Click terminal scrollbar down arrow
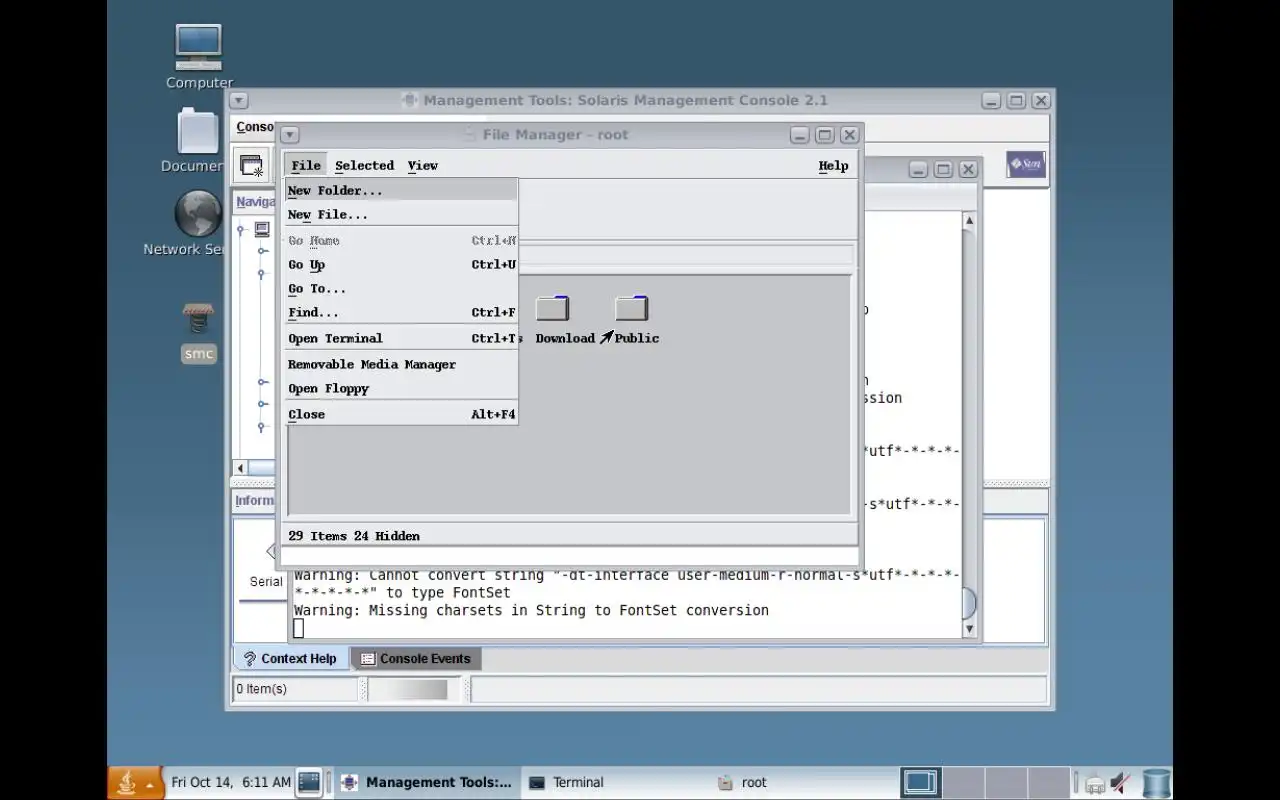 (968, 629)
